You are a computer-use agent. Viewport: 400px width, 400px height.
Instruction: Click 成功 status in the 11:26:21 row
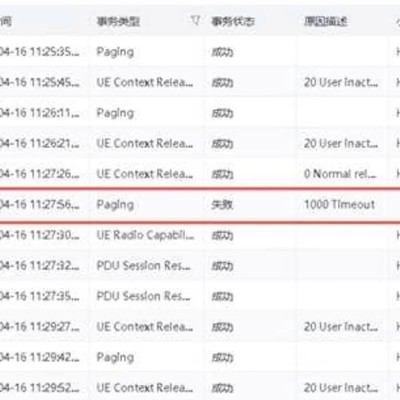(x=222, y=144)
